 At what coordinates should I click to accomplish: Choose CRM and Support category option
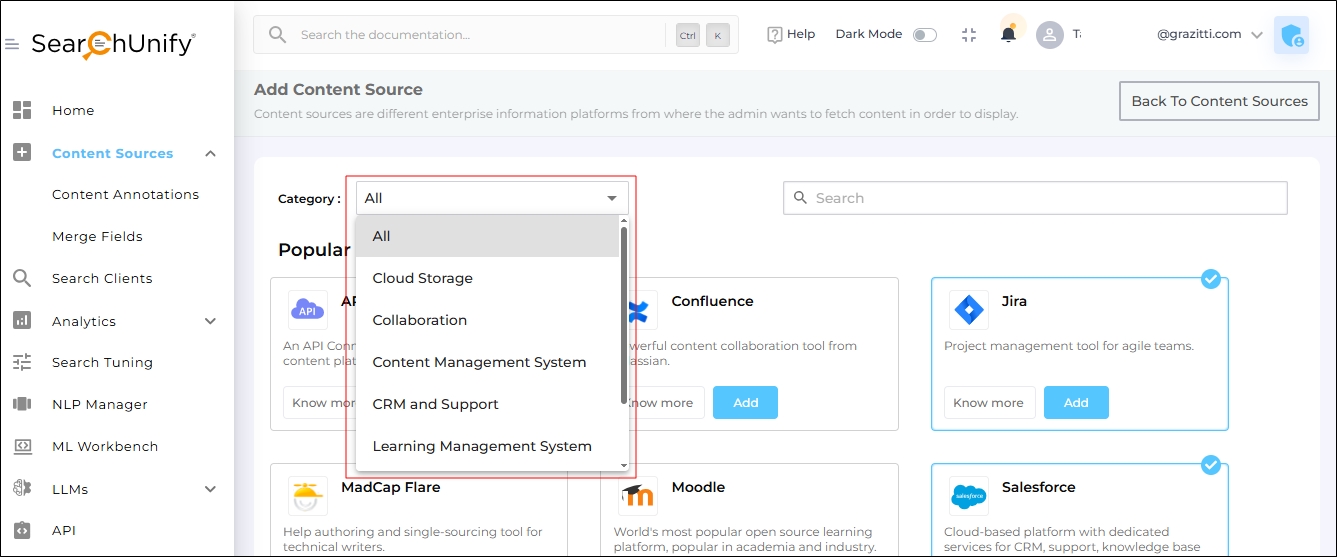coord(436,404)
